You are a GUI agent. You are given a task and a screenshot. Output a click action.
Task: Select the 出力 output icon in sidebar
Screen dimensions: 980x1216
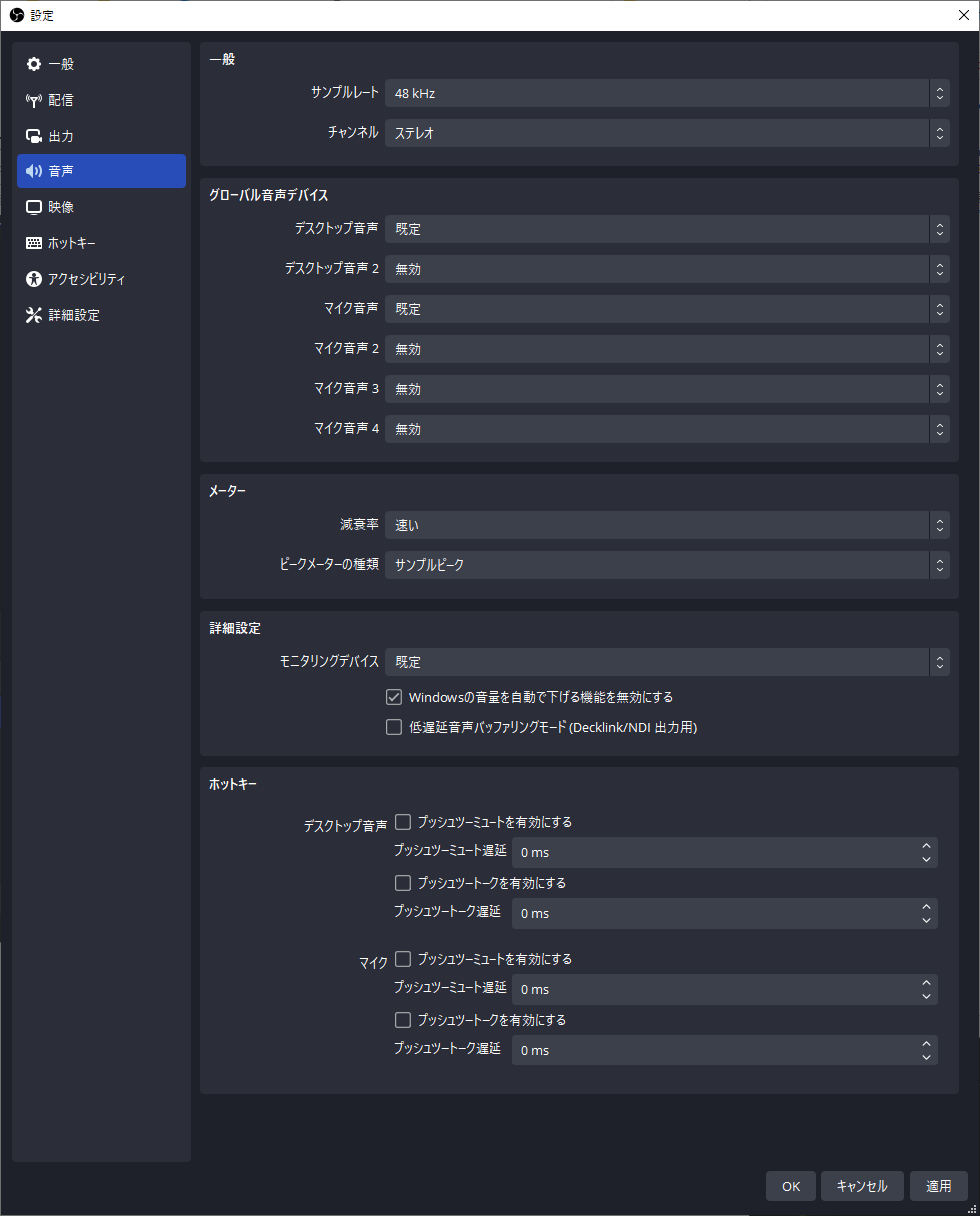(34, 136)
